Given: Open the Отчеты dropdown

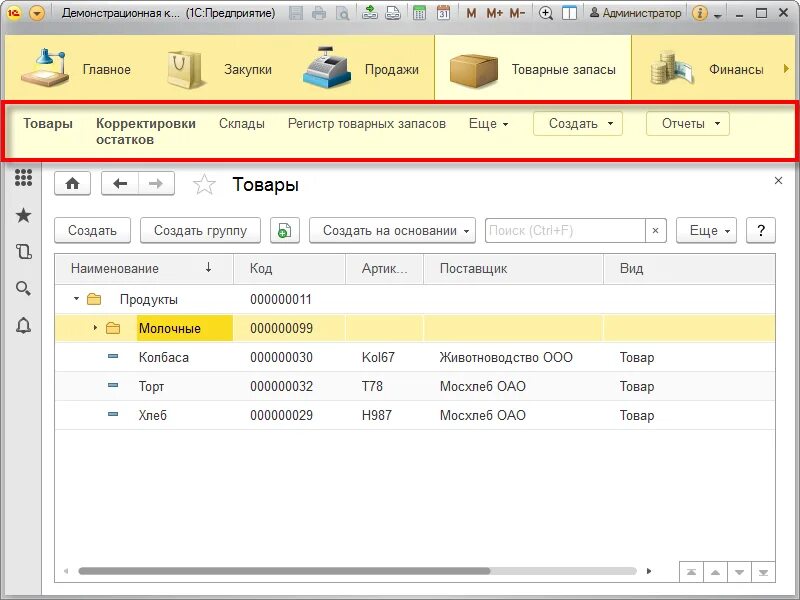Looking at the screenshot, I should [x=688, y=123].
